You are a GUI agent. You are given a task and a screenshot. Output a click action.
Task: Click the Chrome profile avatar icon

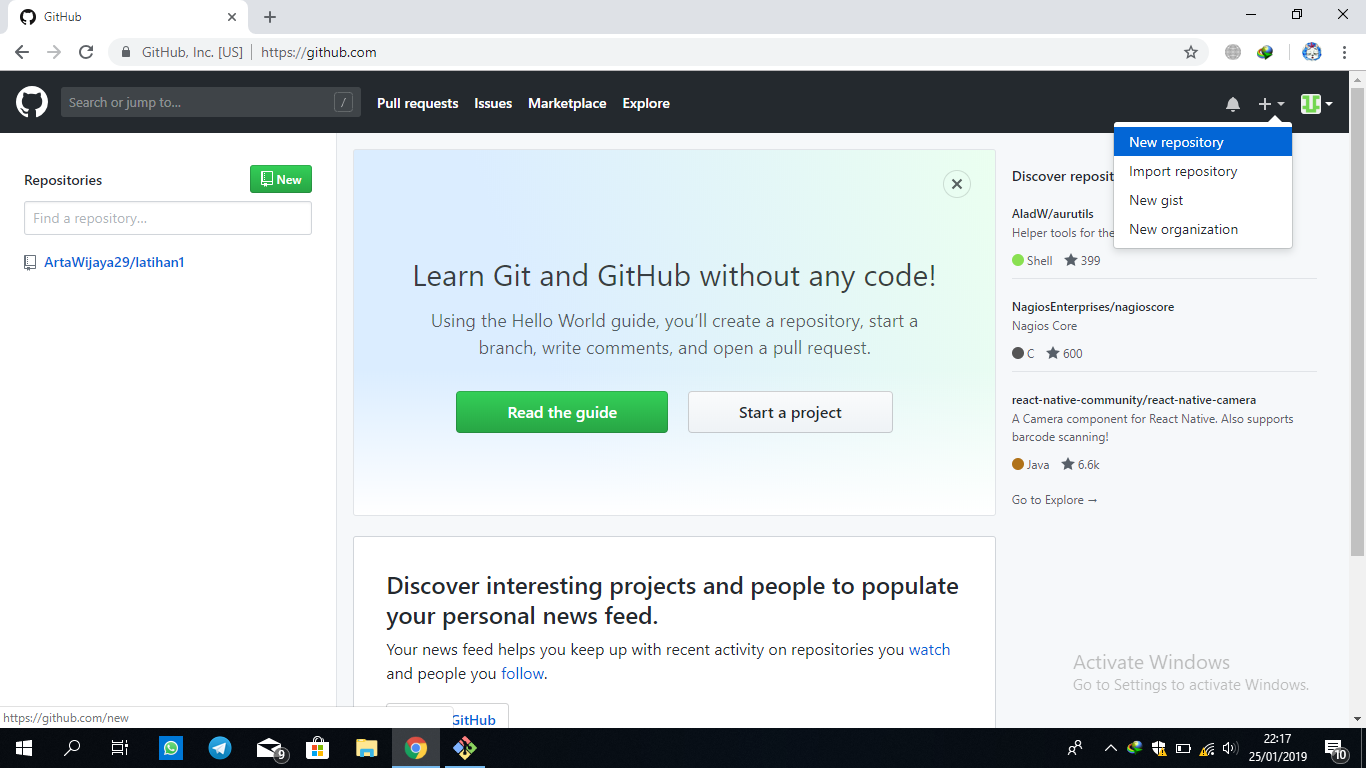tap(1312, 52)
